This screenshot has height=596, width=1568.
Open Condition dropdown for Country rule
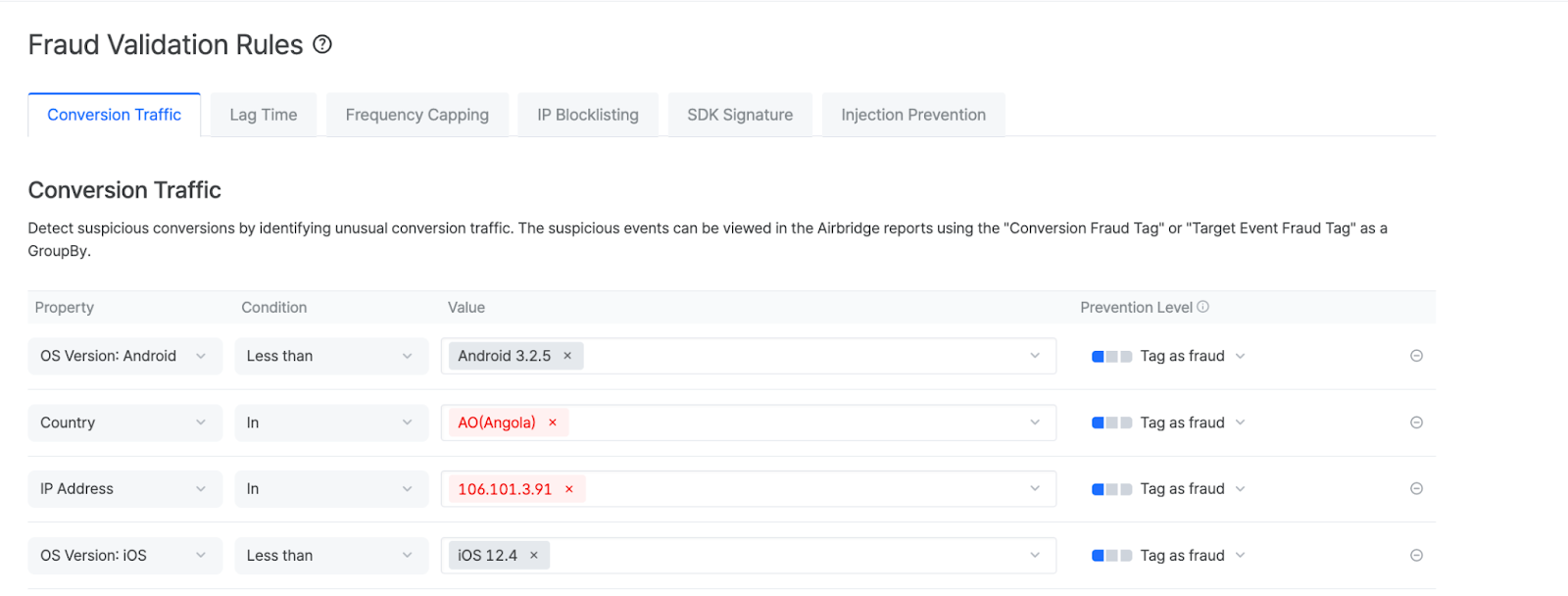click(x=330, y=422)
